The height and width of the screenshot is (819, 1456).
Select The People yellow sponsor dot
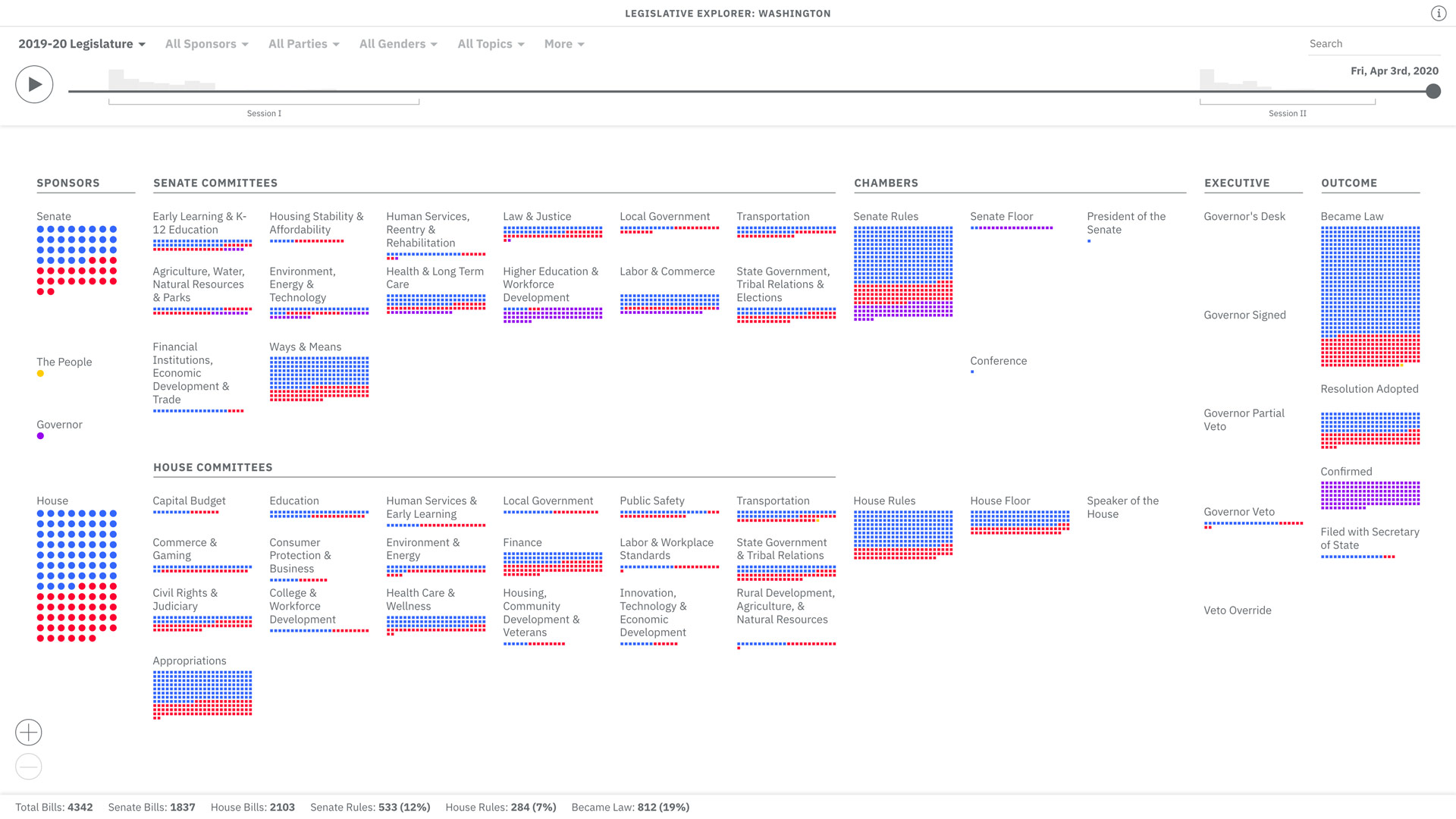(x=40, y=374)
